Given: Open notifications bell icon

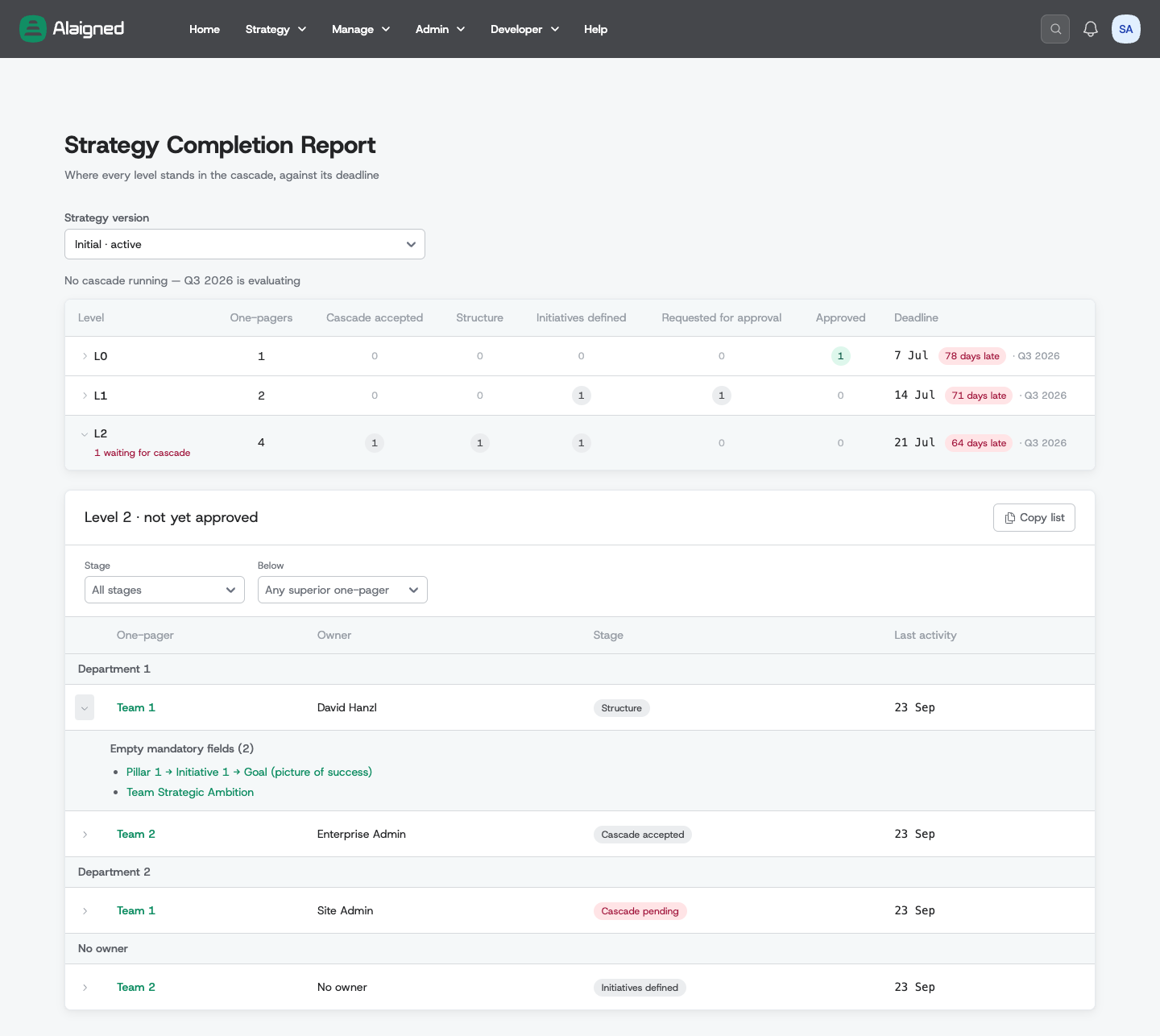Looking at the screenshot, I should 1091,29.
